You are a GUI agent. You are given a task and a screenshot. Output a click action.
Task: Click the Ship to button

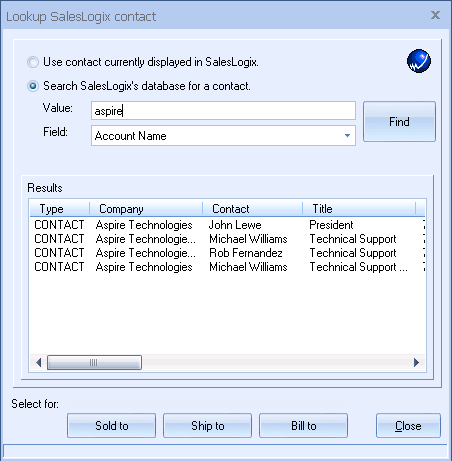click(x=207, y=426)
